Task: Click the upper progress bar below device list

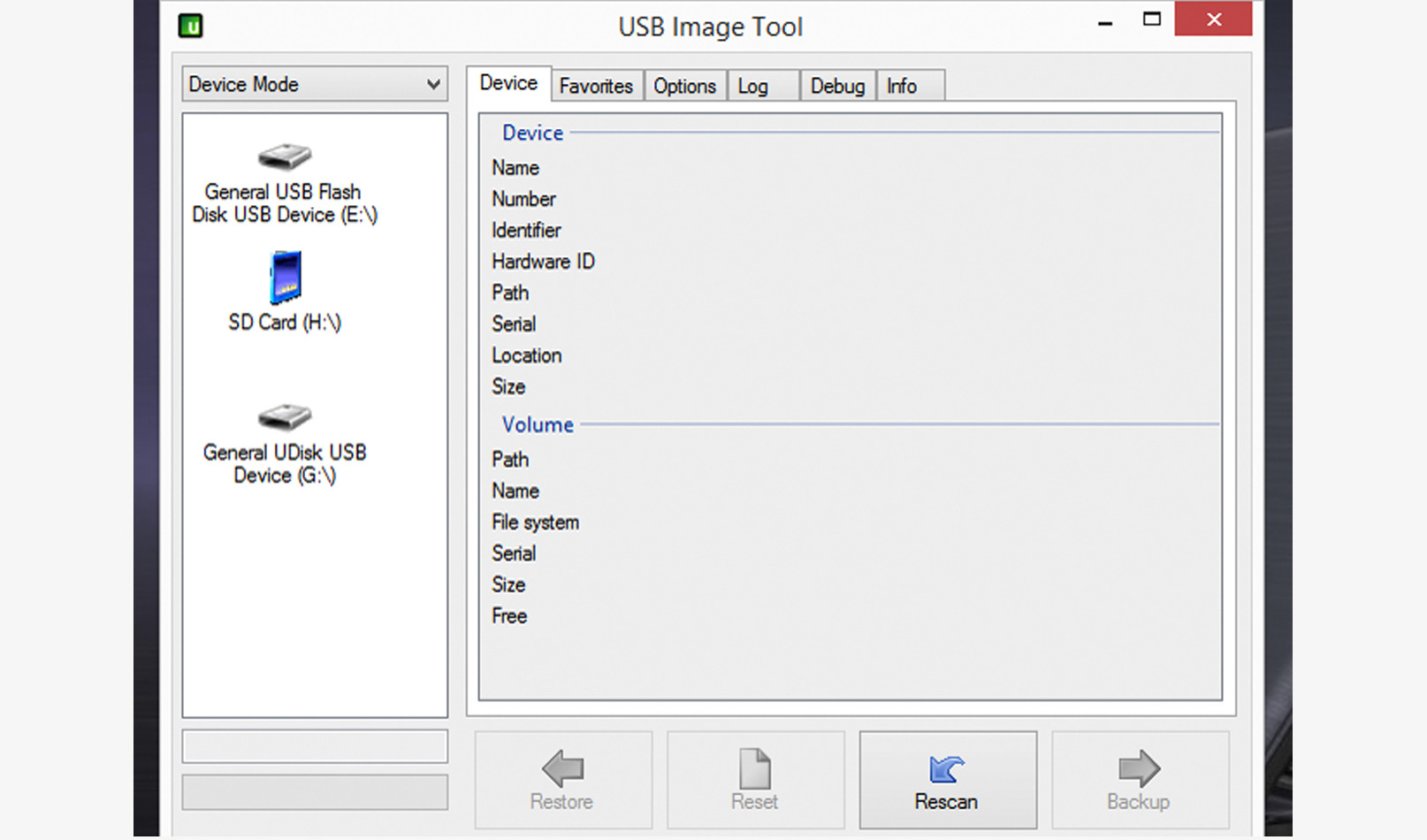Action: (315, 746)
